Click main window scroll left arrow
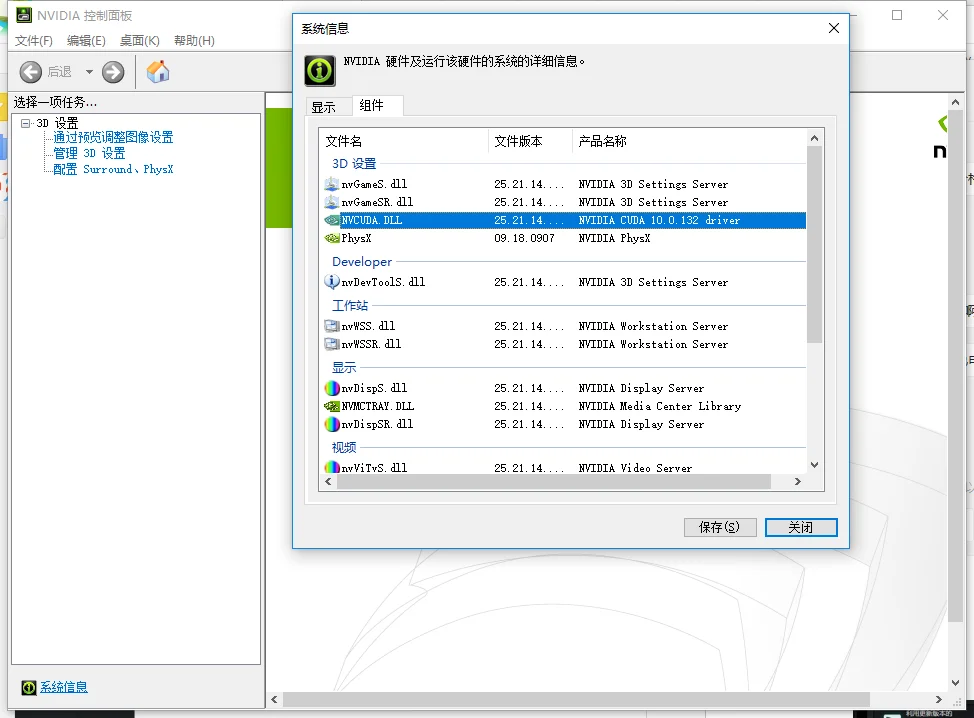Image resolution: width=974 pixels, height=718 pixels. (x=275, y=699)
